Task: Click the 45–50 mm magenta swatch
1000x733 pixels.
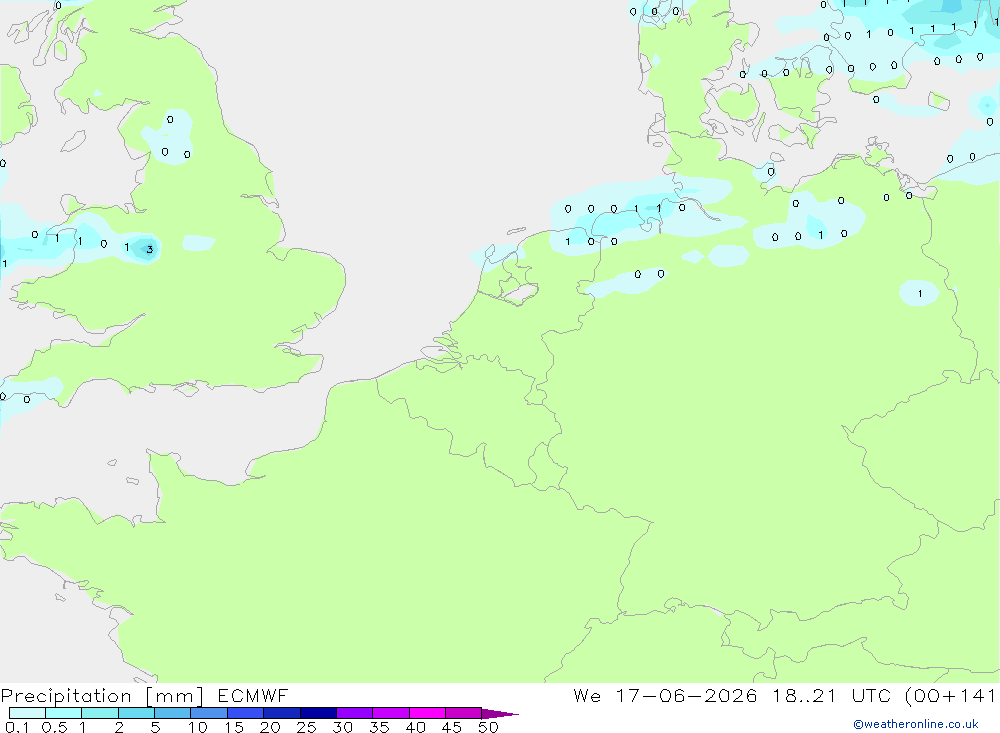Action: 463,713
